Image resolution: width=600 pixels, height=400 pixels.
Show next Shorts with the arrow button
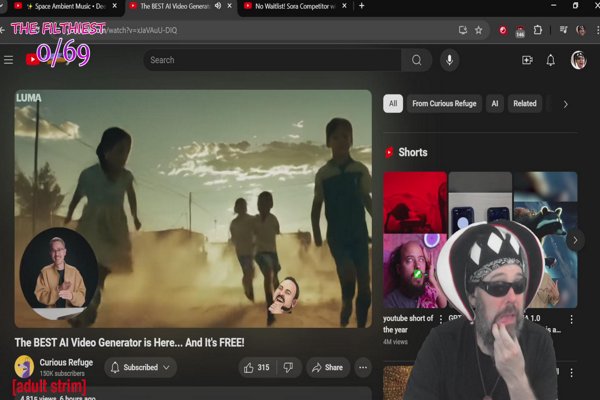[x=575, y=240]
